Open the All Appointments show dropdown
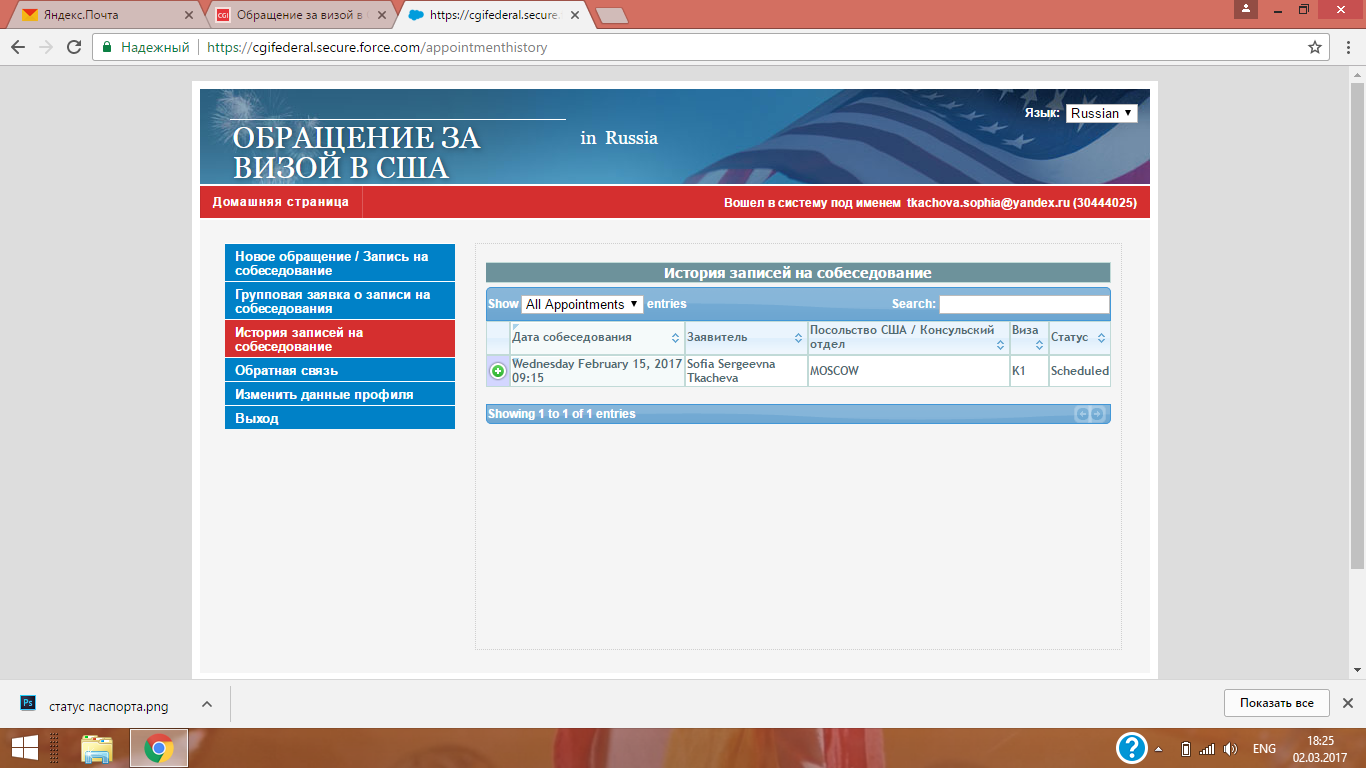The image size is (1366, 768). [x=582, y=304]
